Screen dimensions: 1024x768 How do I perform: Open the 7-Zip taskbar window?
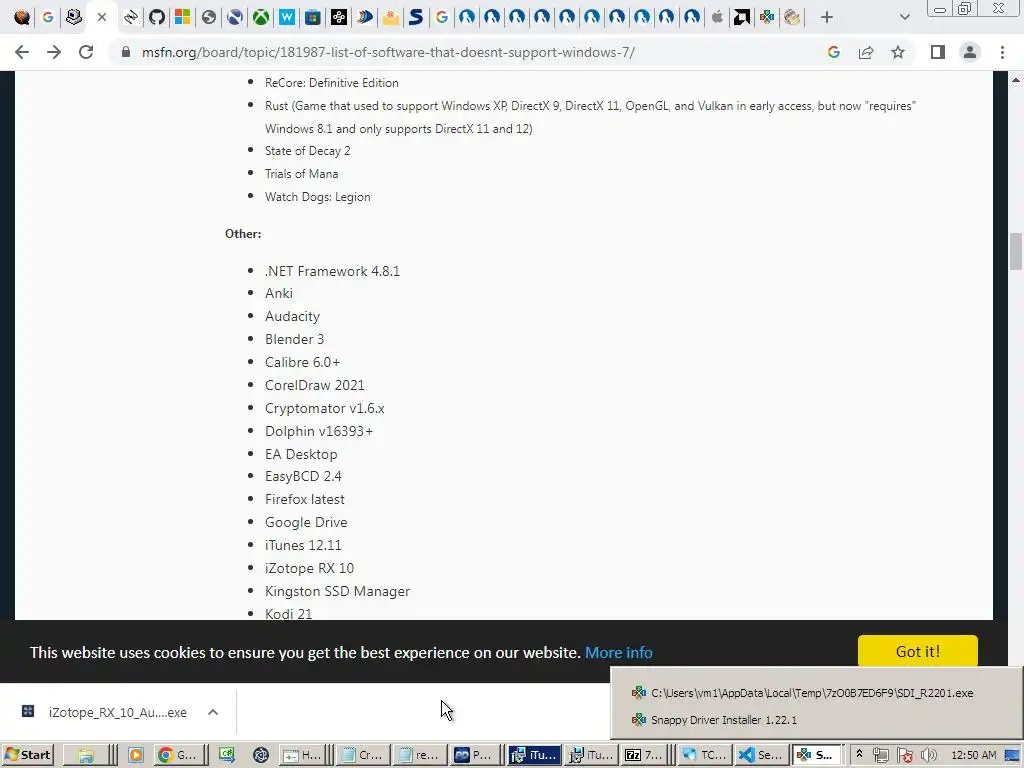pos(644,755)
